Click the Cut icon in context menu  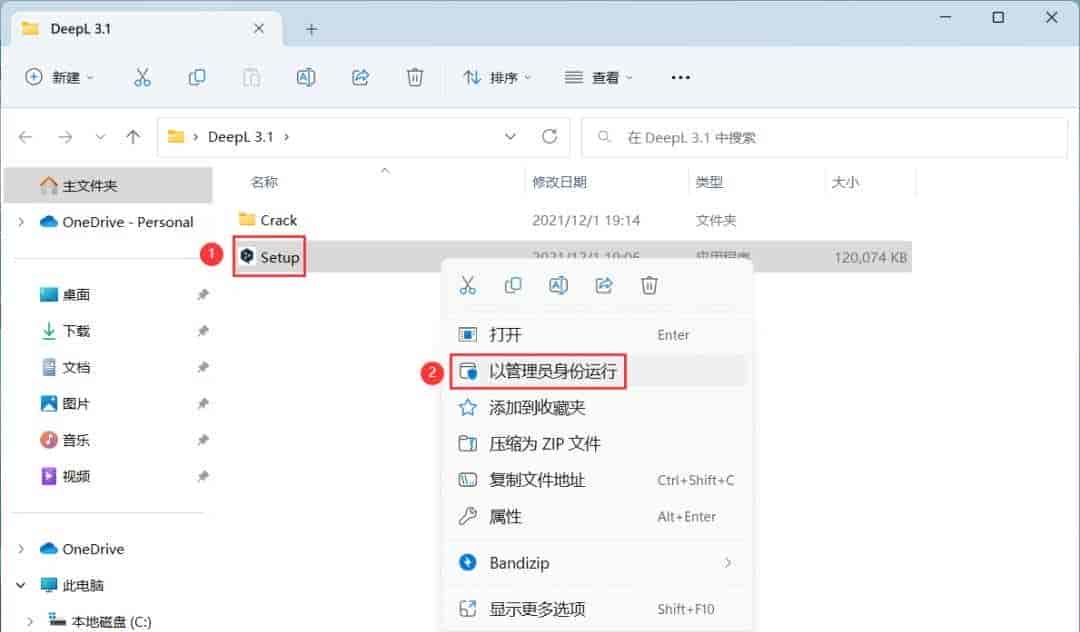click(x=468, y=285)
